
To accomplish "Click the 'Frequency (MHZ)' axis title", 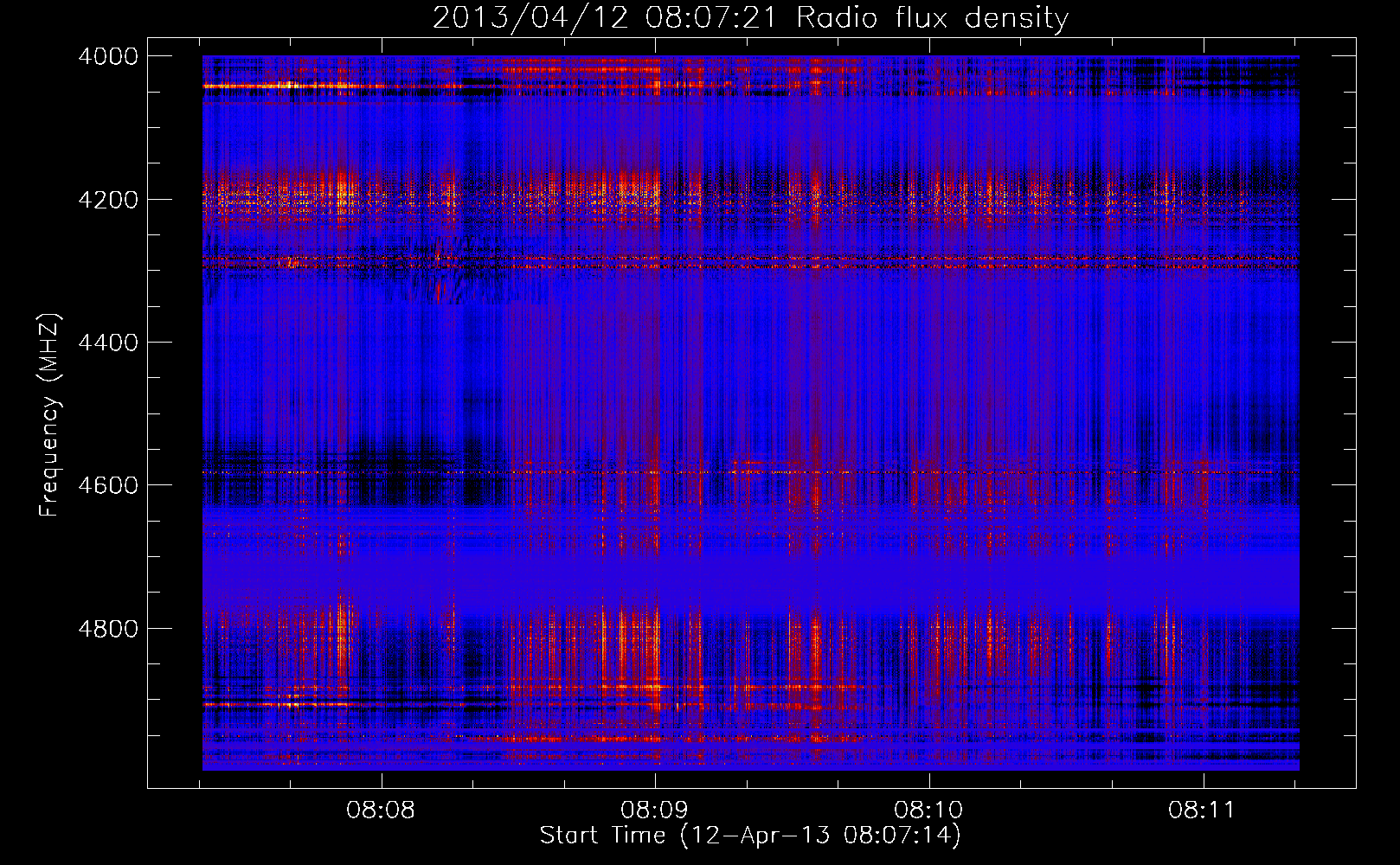I will (50, 415).
